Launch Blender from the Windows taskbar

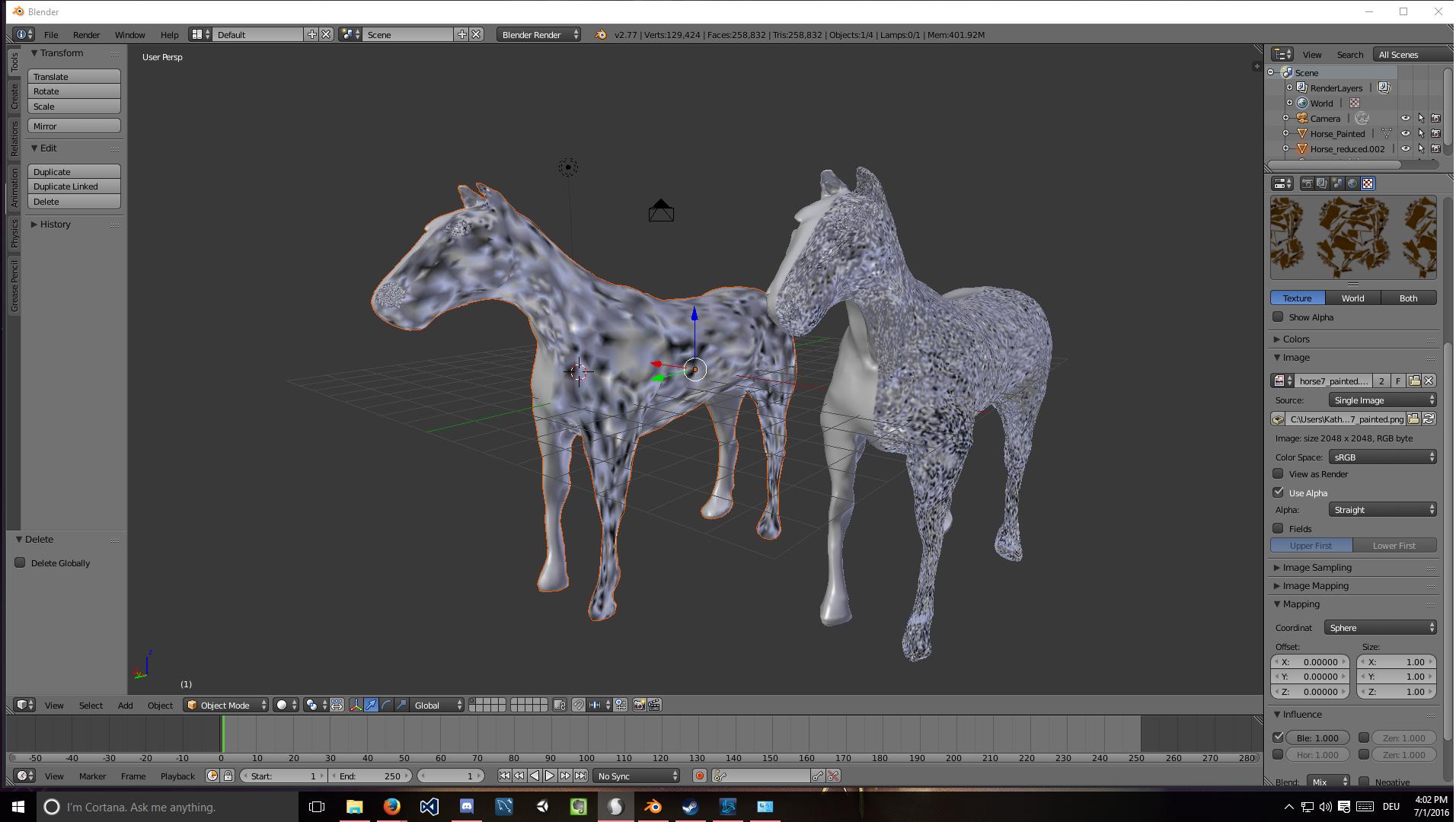click(653, 807)
